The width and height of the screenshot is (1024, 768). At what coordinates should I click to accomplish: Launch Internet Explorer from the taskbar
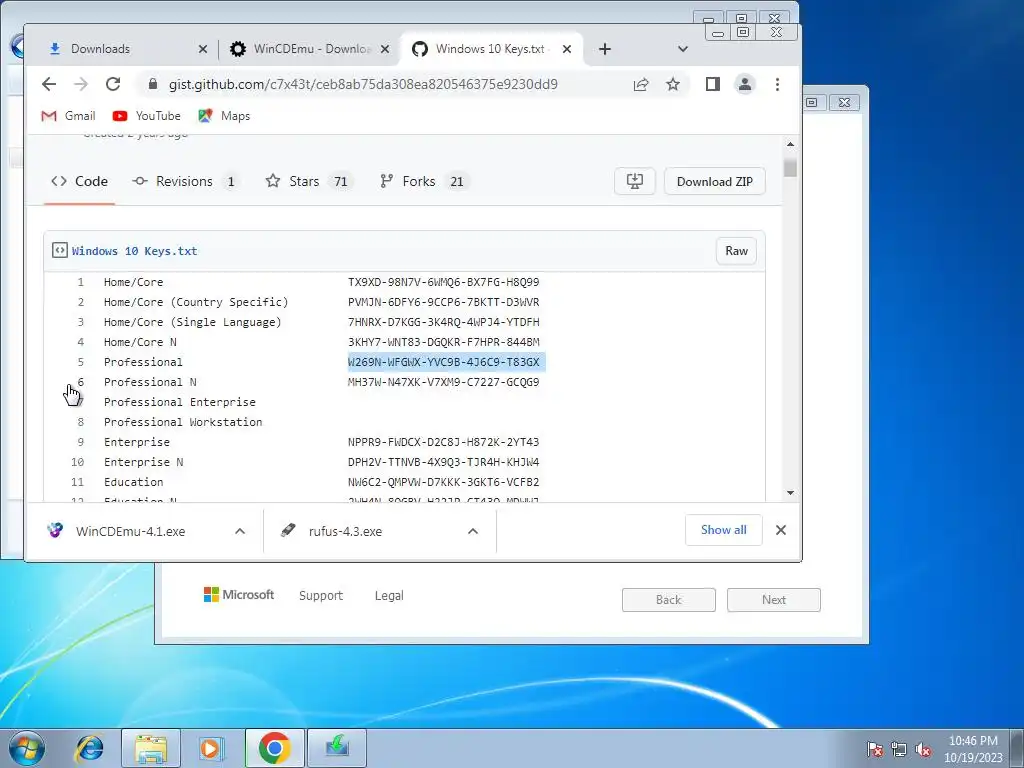coord(89,748)
